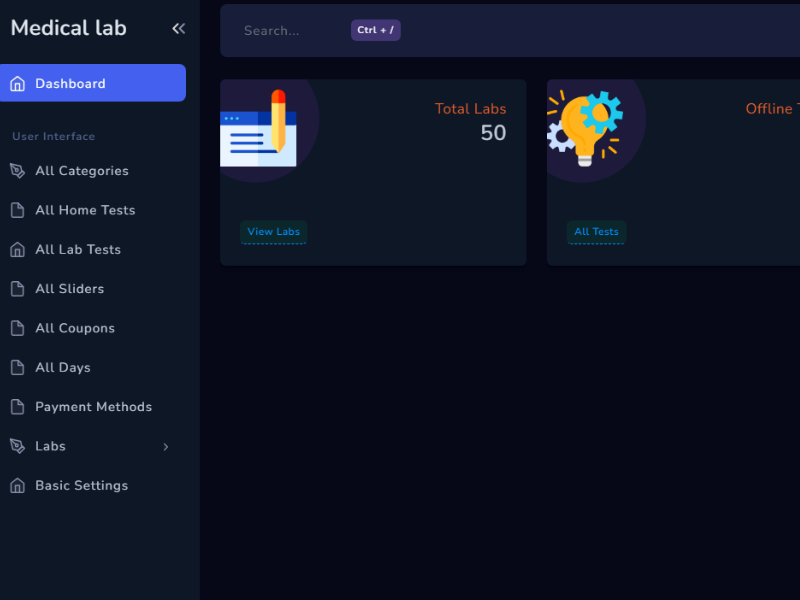Viewport: 800px width, 600px height.
Task: Click the All Categories pen icon
Action: point(17,171)
